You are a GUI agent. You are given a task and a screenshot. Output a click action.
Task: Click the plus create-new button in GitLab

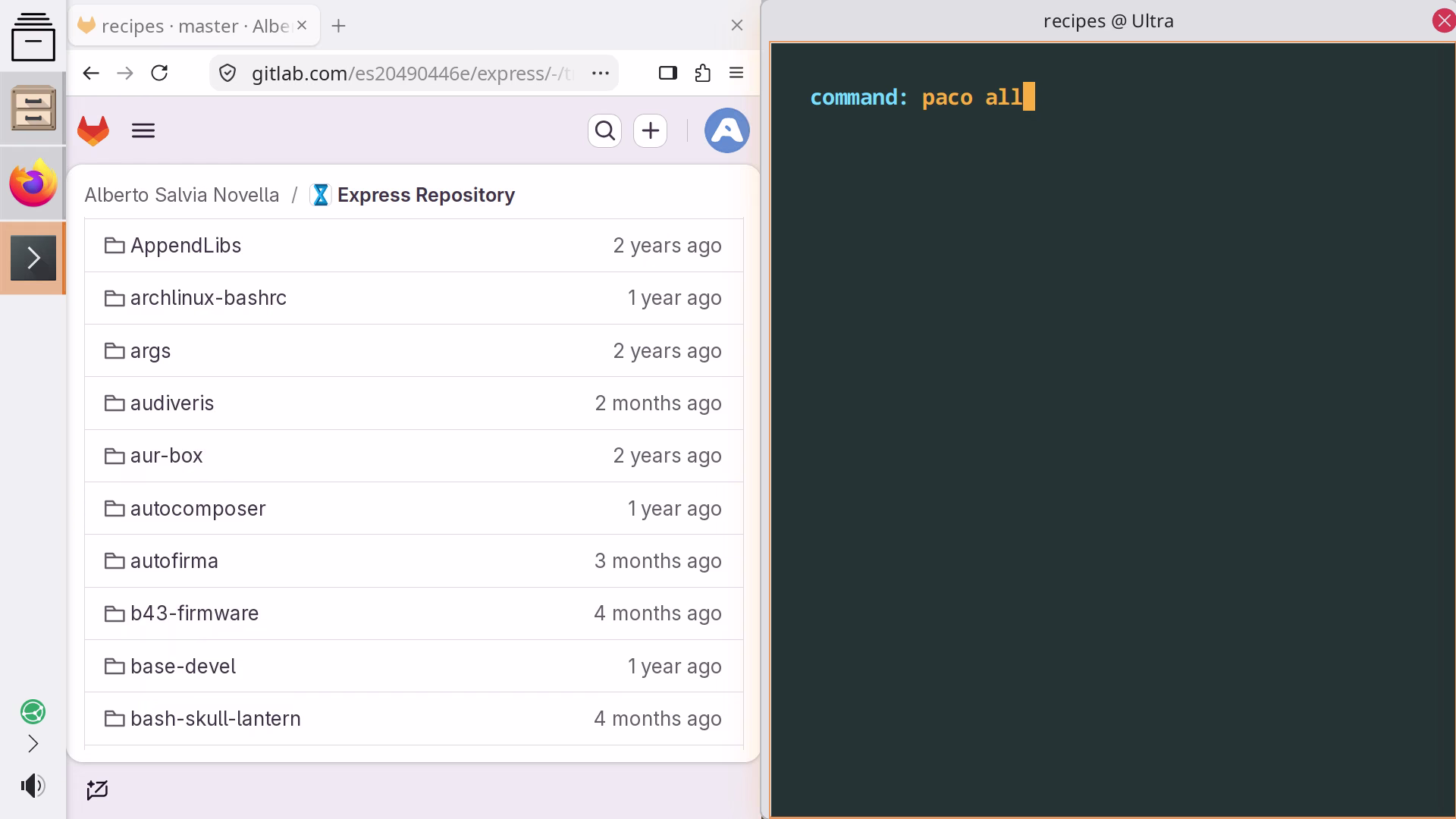click(650, 130)
